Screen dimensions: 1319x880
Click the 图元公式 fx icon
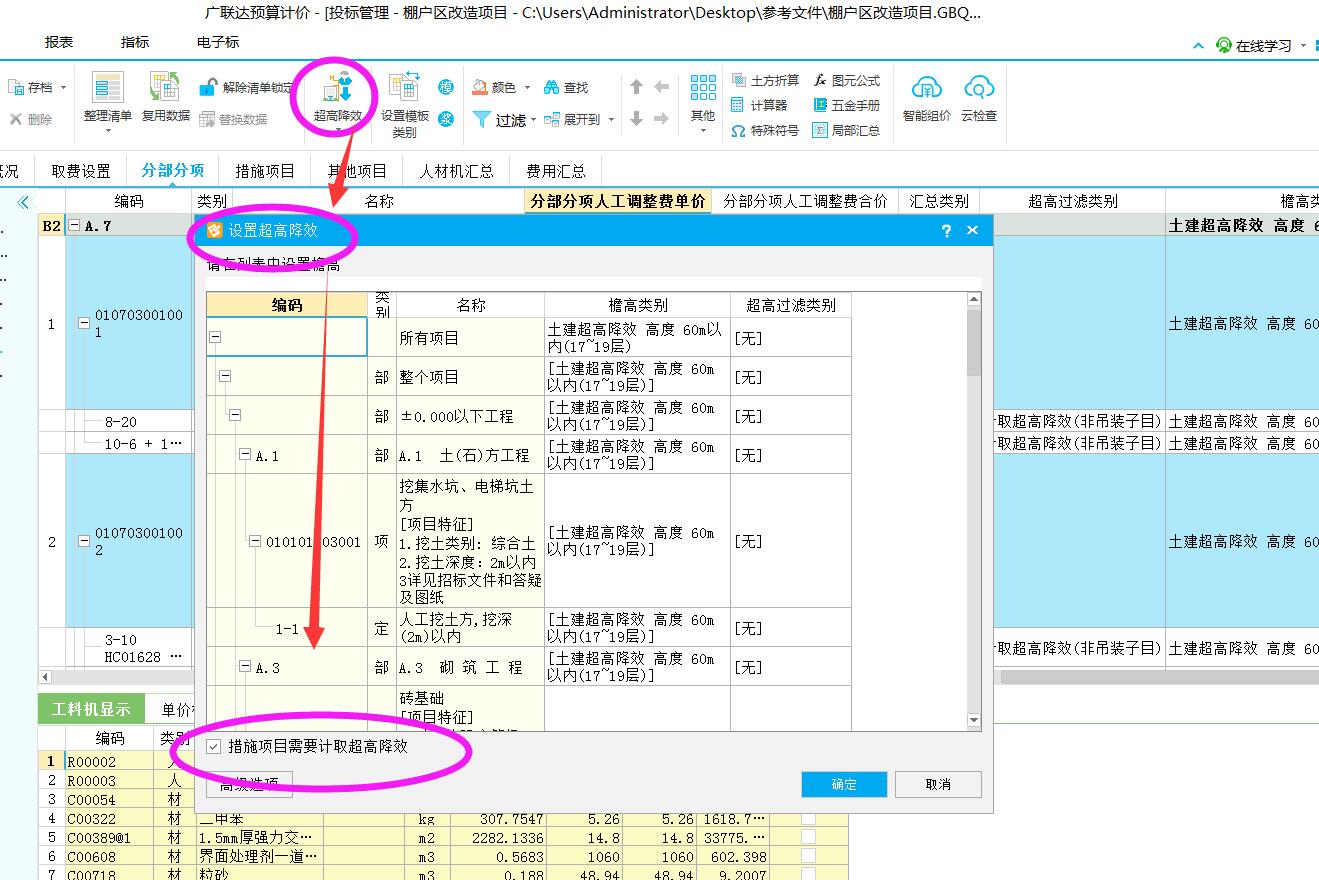820,80
